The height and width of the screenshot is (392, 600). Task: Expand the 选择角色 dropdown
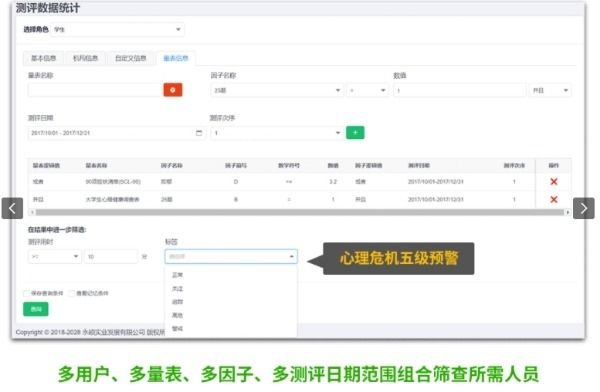117,29
